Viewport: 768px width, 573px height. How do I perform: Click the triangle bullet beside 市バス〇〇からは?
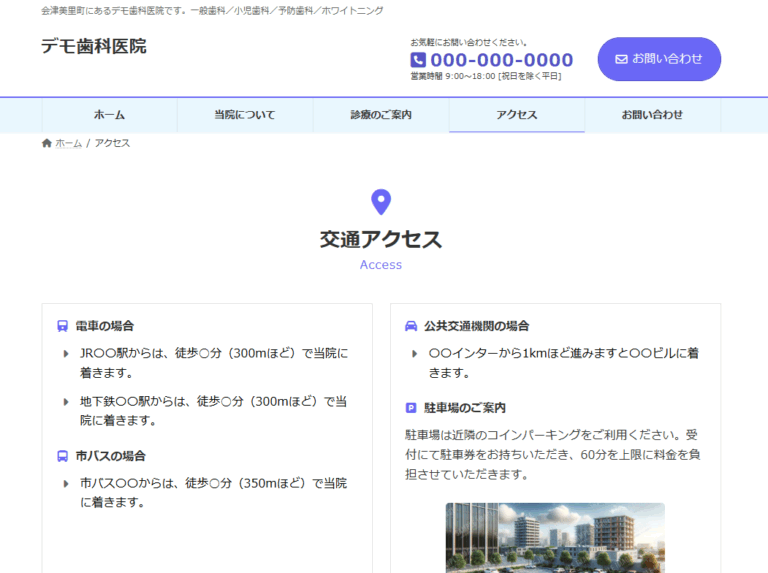66,483
